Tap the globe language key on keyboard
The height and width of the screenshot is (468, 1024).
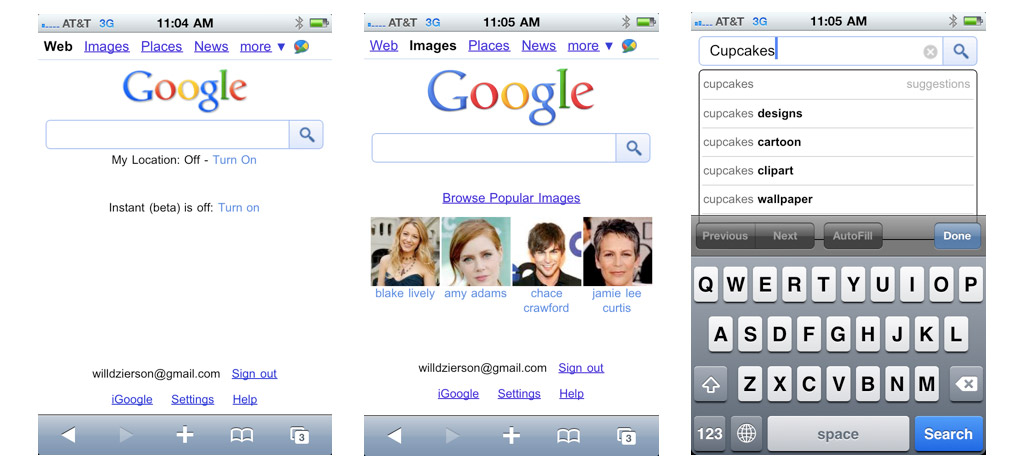[747, 433]
